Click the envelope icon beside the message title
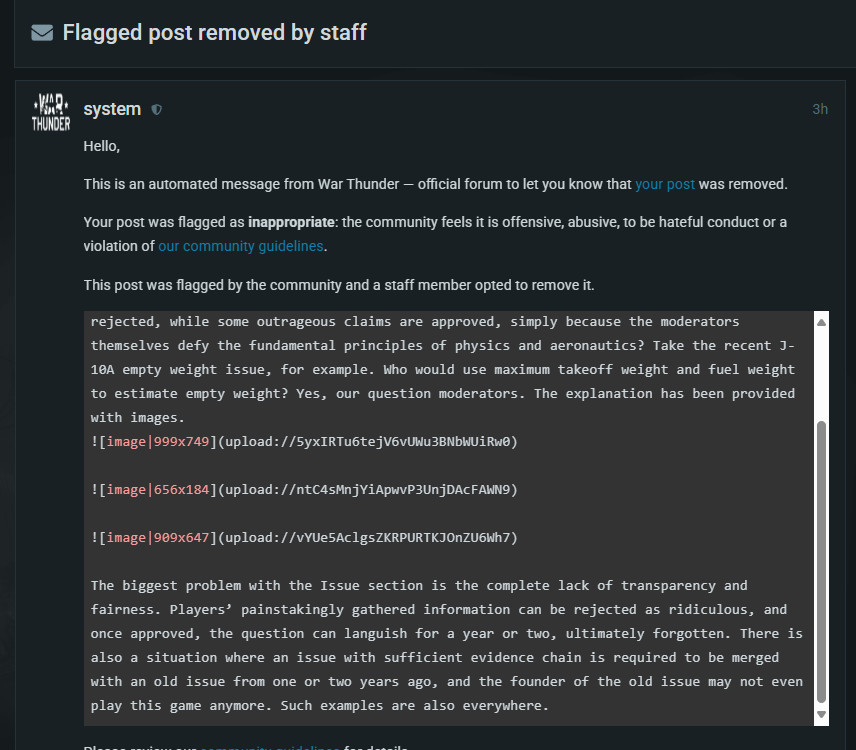The width and height of the screenshot is (856, 750). click(x=42, y=33)
